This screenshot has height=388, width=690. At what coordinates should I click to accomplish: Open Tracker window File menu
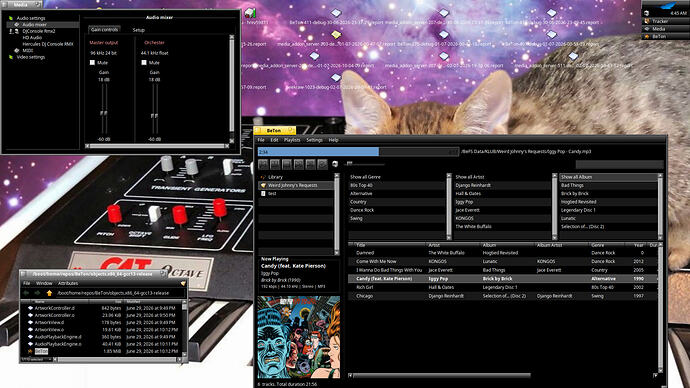[x=26, y=283]
